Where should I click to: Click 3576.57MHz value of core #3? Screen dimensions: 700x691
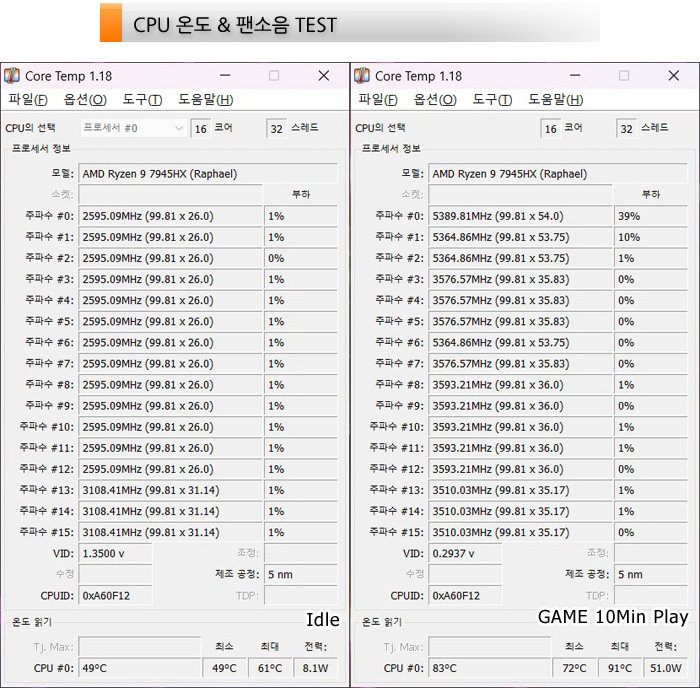coord(520,279)
